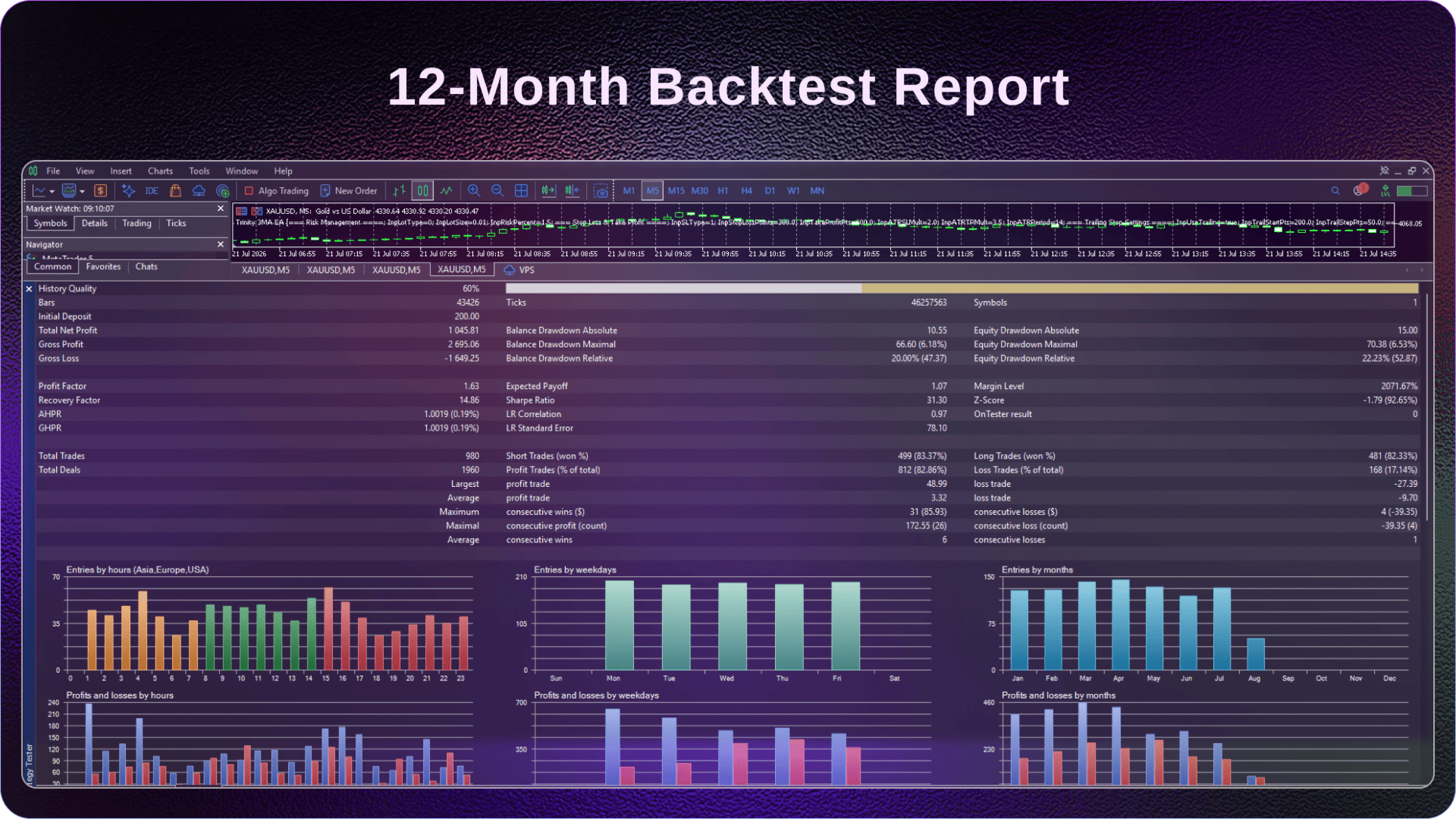Viewport: 1456px width, 819px height.
Task: Switch to Market Watch Symbols tab
Action: pos(51,224)
